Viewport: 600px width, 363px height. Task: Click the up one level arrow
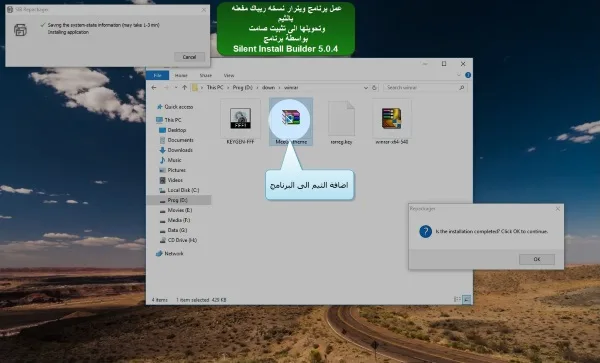pos(184,88)
